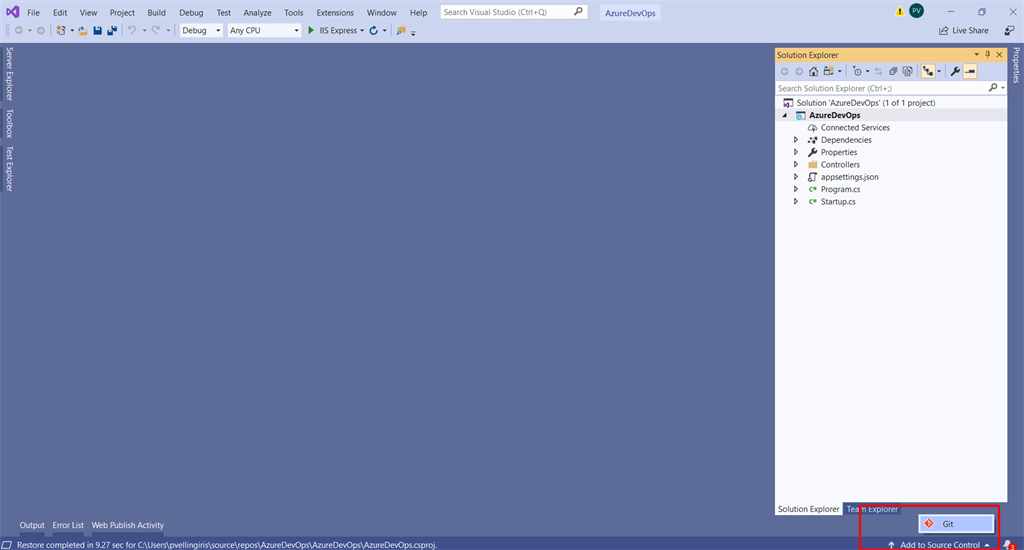Click the search magnifier in the Visual Studio search box
1024x550 pixels.
coord(578,12)
